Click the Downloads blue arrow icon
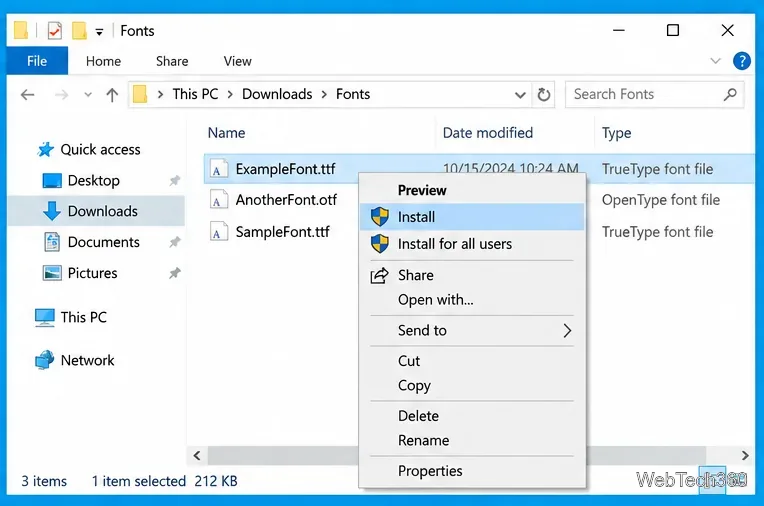Screen dimensions: 764x506 [52, 211]
